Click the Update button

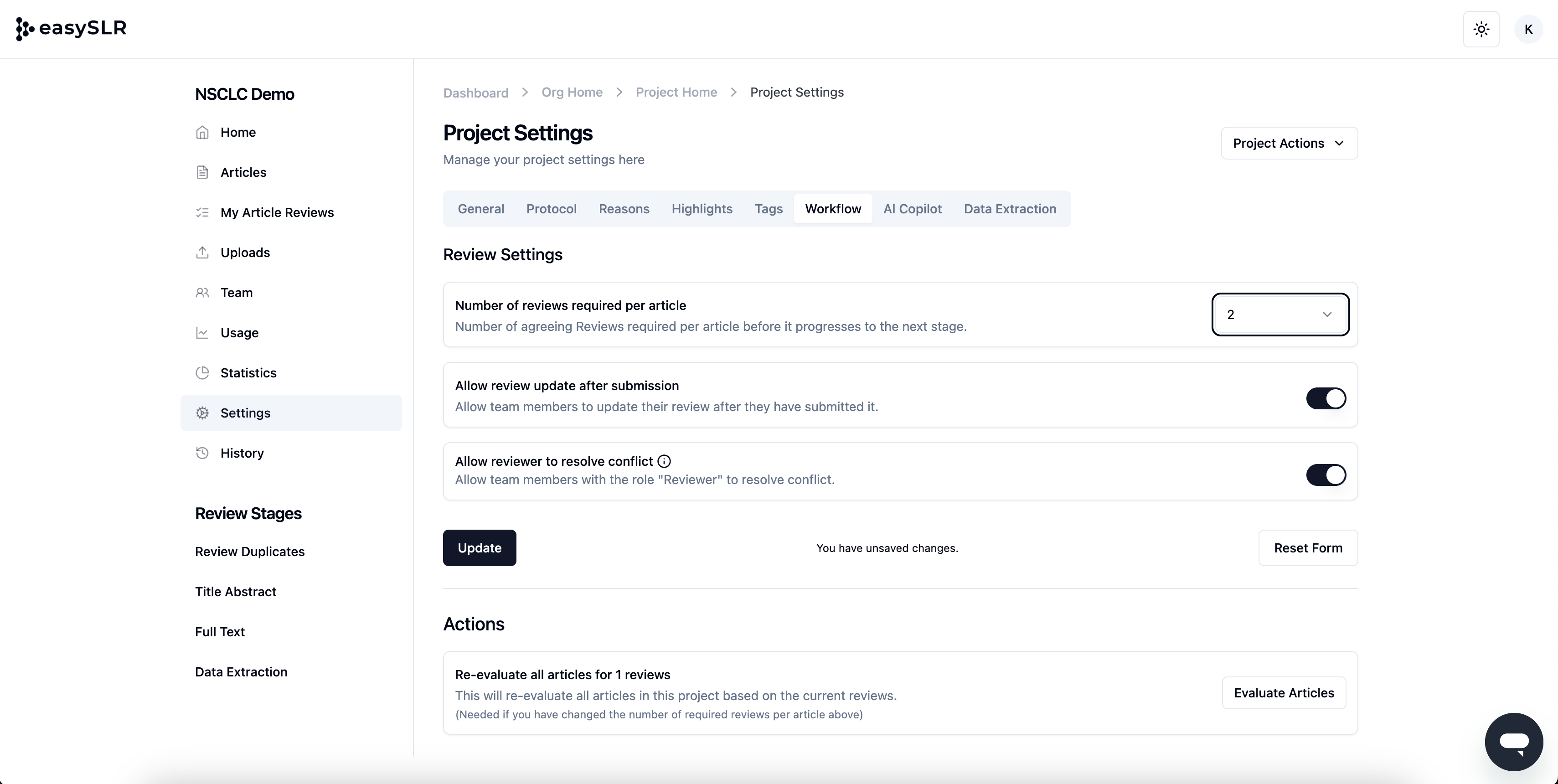pos(479,548)
